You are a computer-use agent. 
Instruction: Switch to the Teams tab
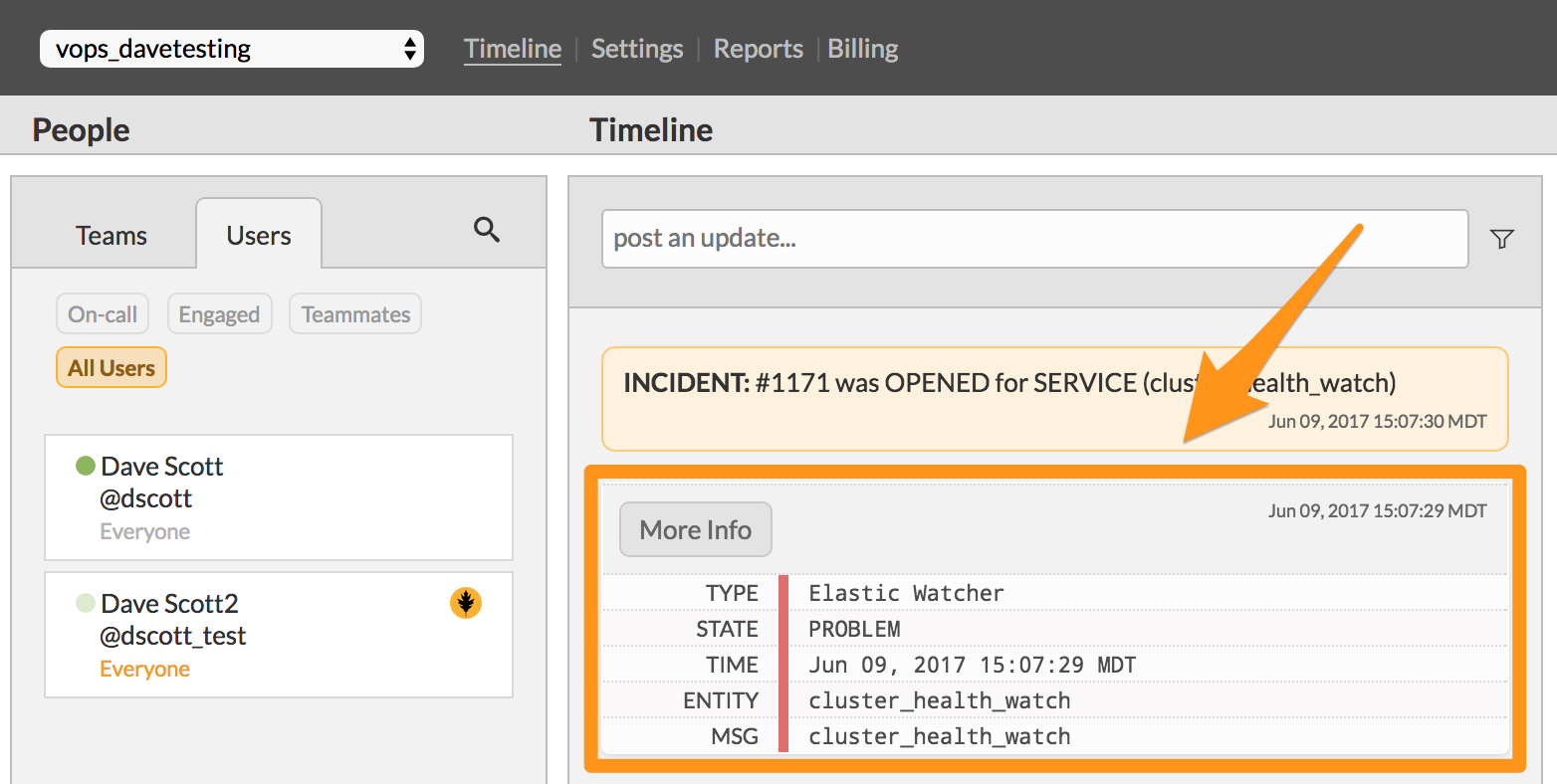[x=111, y=236]
